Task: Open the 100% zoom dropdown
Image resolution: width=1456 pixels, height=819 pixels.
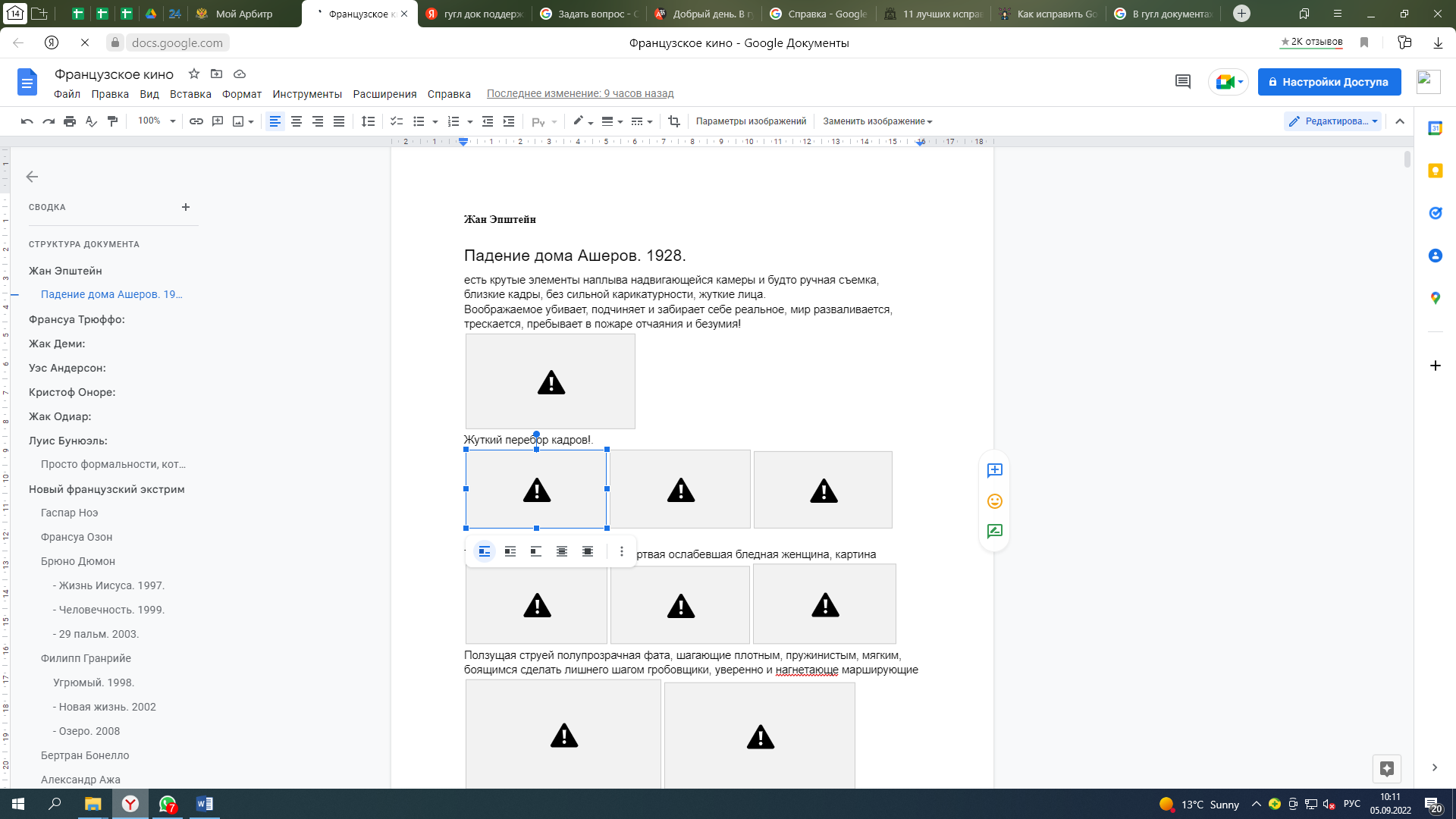Action: tap(156, 121)
